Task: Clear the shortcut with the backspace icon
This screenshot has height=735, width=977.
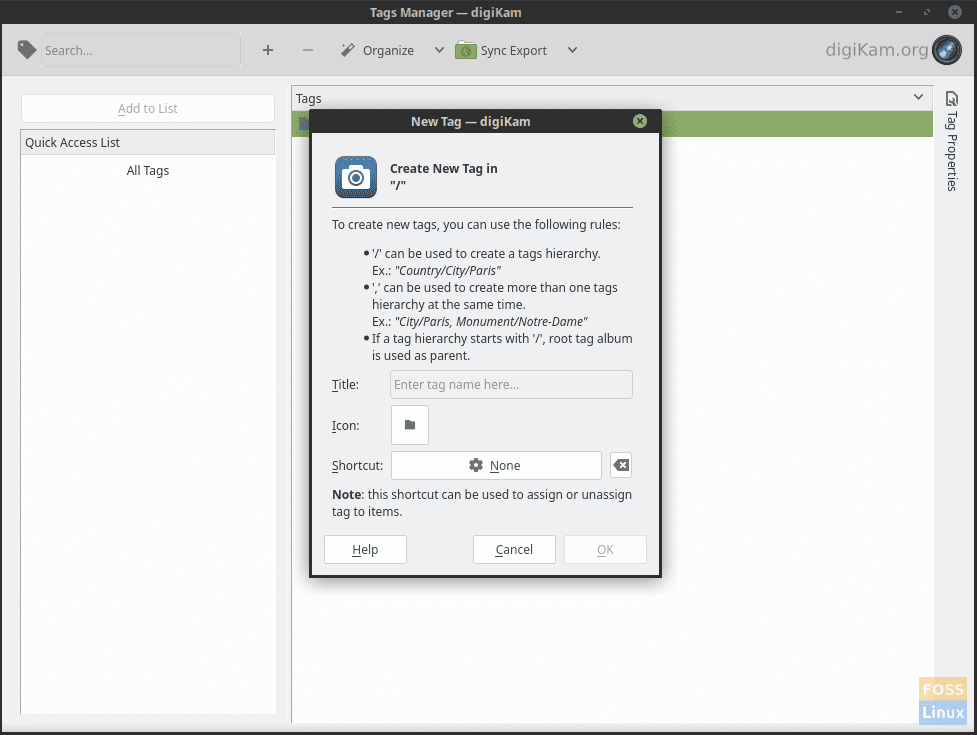Action: (x=621, y=465)
